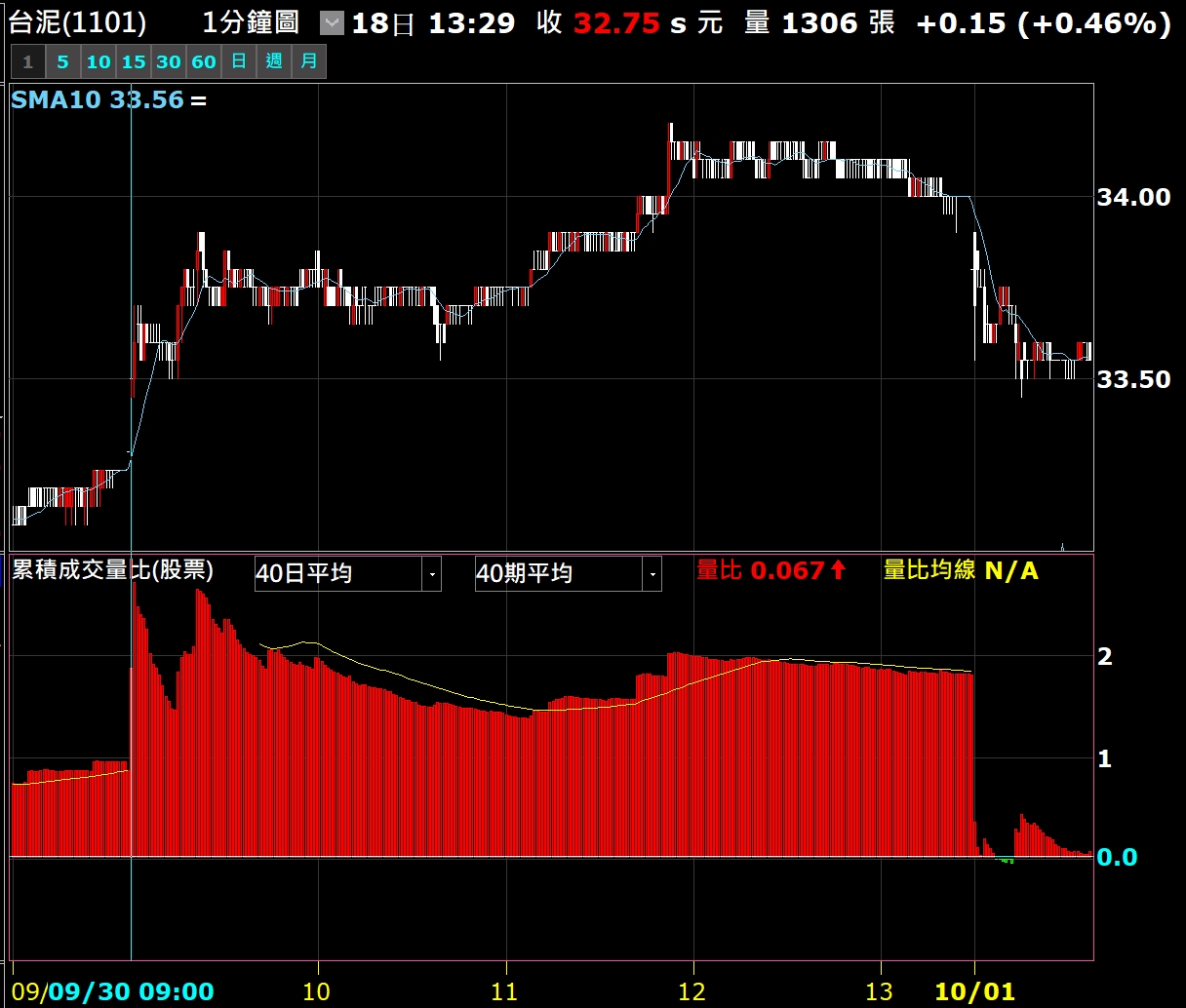Viewport: 1186px width, 1008px height.
Task: Choose the 15-minute chart interval
Action: click(x=133, y=62)
